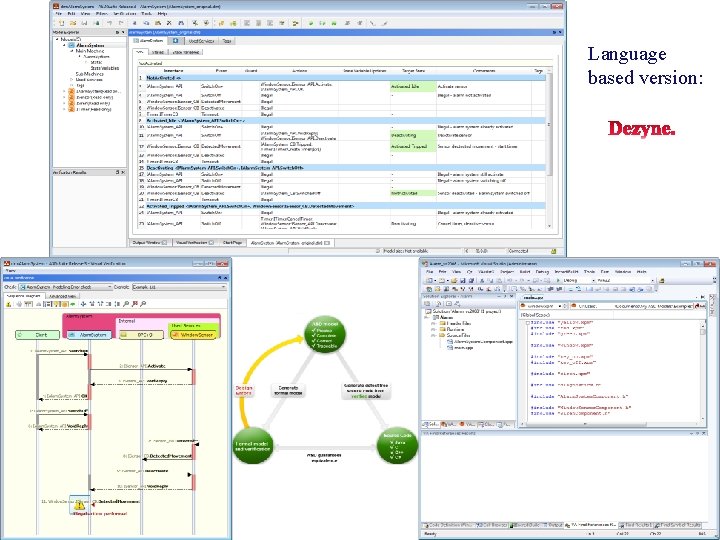Expand Used Services node in Model Explorer
This screenshot has width=720, height=540.
(72, 79)
